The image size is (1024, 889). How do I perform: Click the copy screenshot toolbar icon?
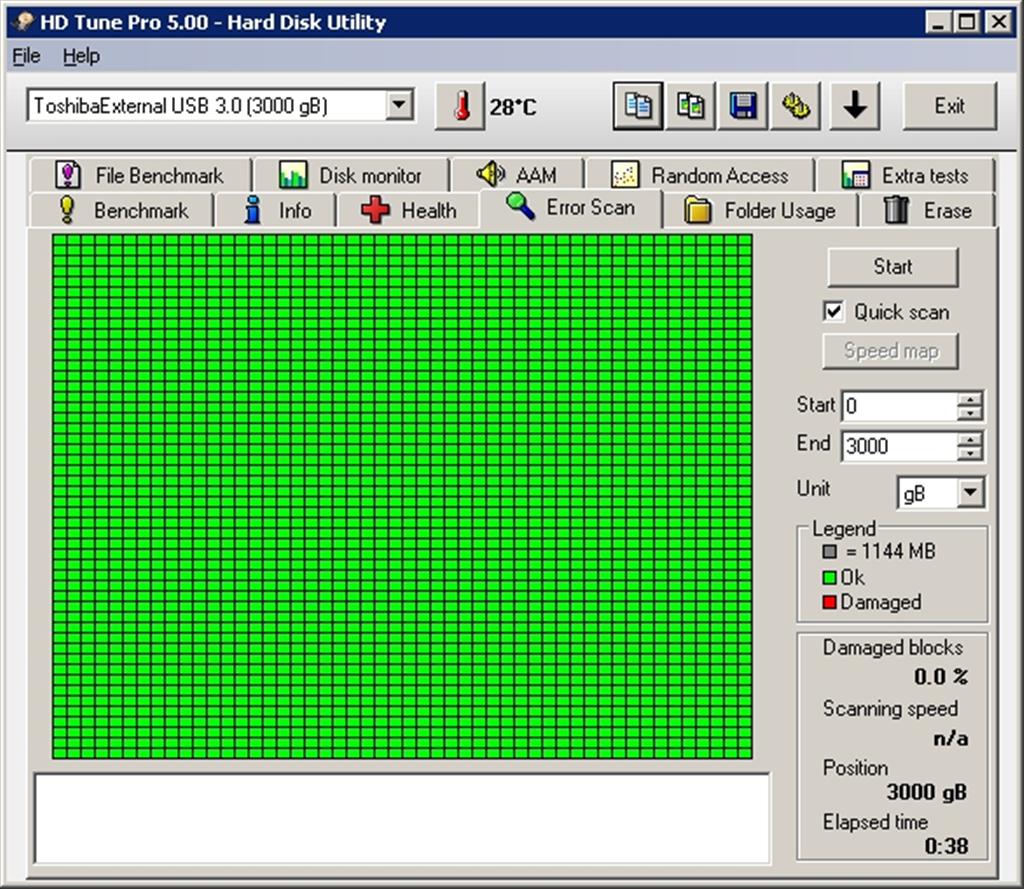point(690,106)
